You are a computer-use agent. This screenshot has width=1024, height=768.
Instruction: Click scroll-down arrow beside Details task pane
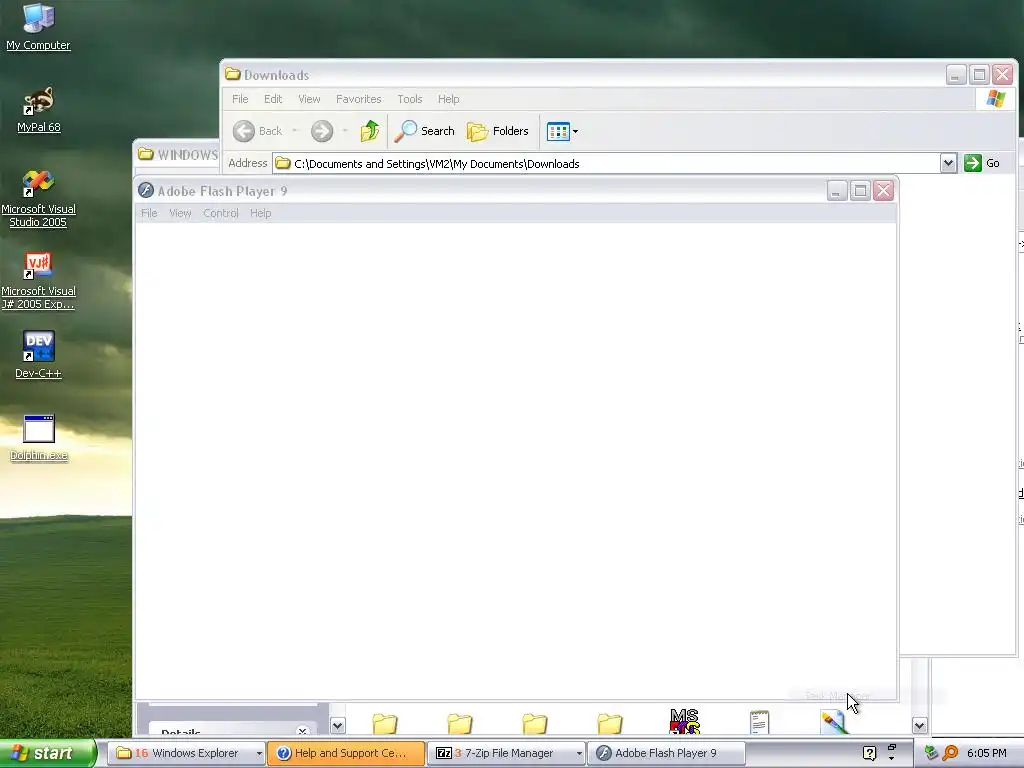pyautogui.click(x=338, y=726)
